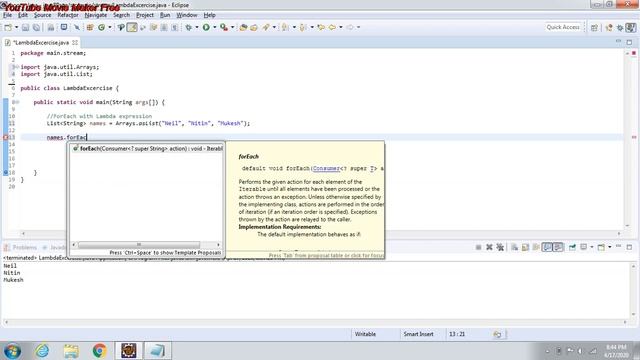Click the Save toolbar icon
Screen dimensions: 640x360
(25, 27)
